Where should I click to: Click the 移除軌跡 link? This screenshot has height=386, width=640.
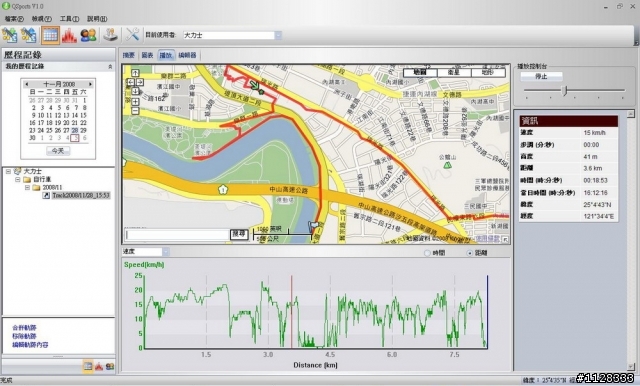(x=24, y=336)
